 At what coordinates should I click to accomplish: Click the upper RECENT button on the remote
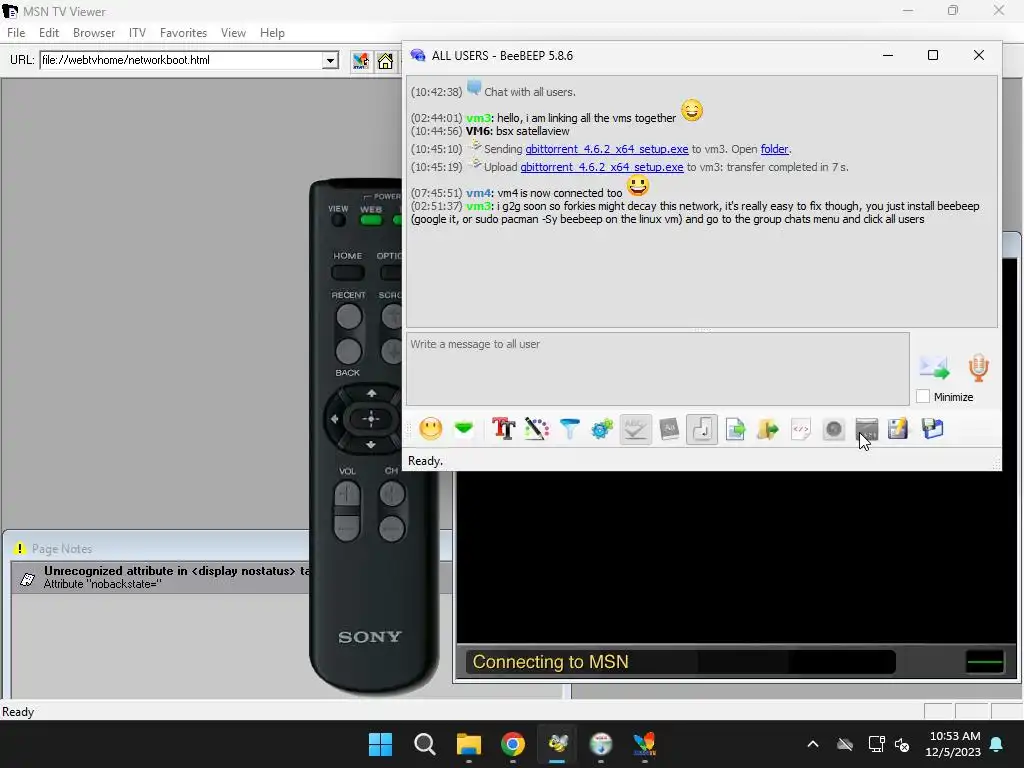click(349, 317)
